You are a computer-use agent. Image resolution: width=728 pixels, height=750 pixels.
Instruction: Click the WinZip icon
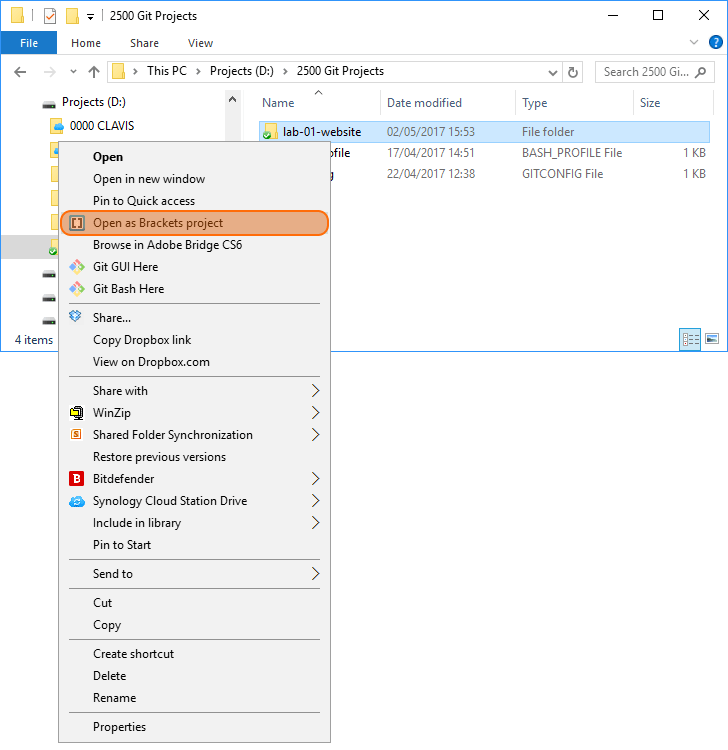click(x=77, y=413)
